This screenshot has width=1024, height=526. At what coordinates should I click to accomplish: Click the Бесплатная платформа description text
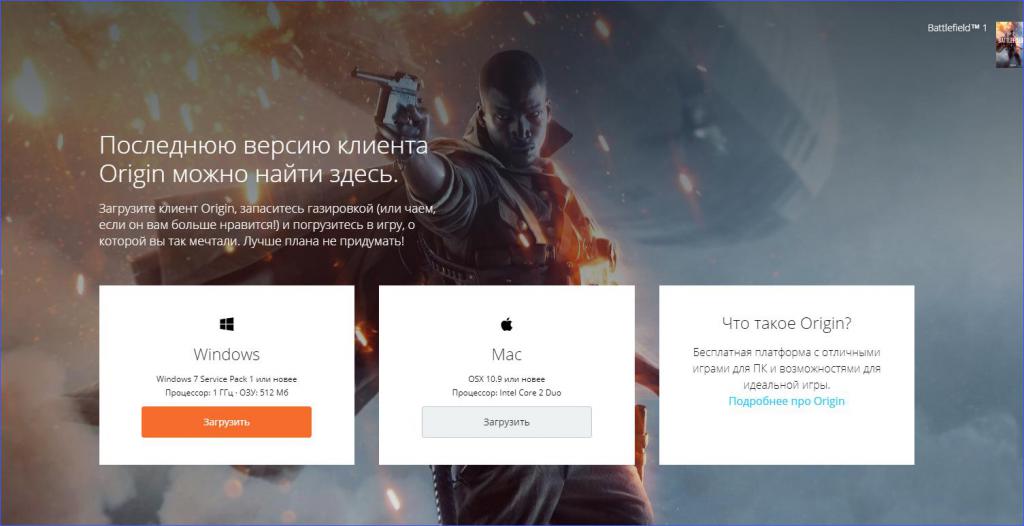[786, 369]
